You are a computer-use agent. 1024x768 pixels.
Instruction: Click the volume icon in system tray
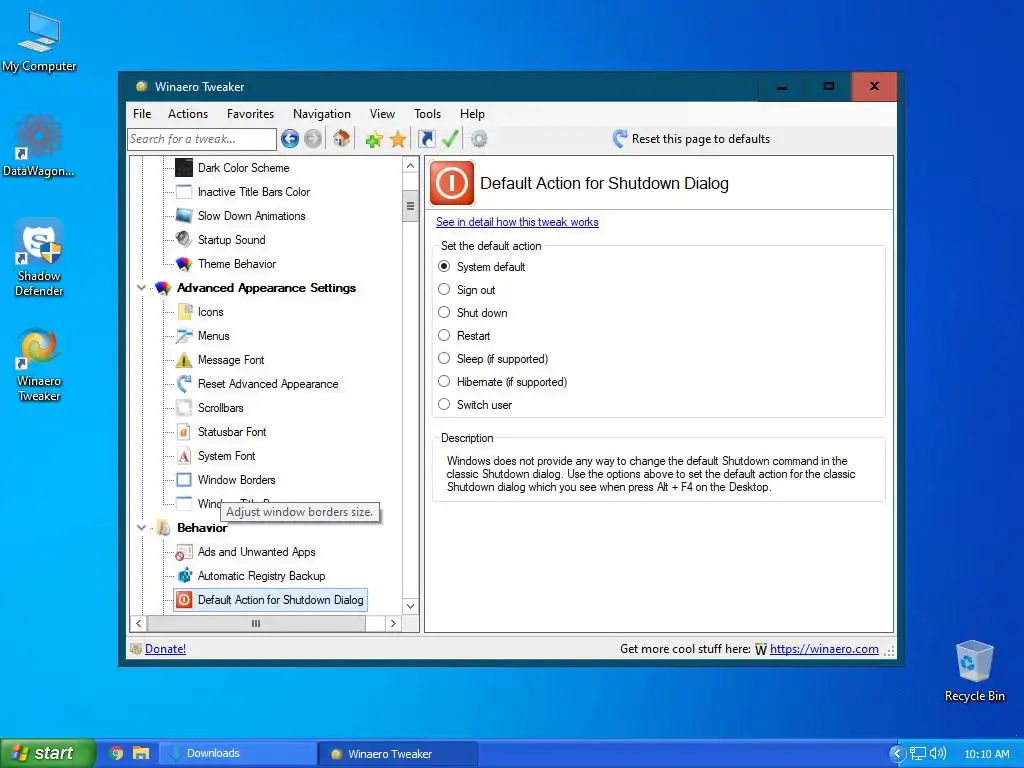[938, 753]
